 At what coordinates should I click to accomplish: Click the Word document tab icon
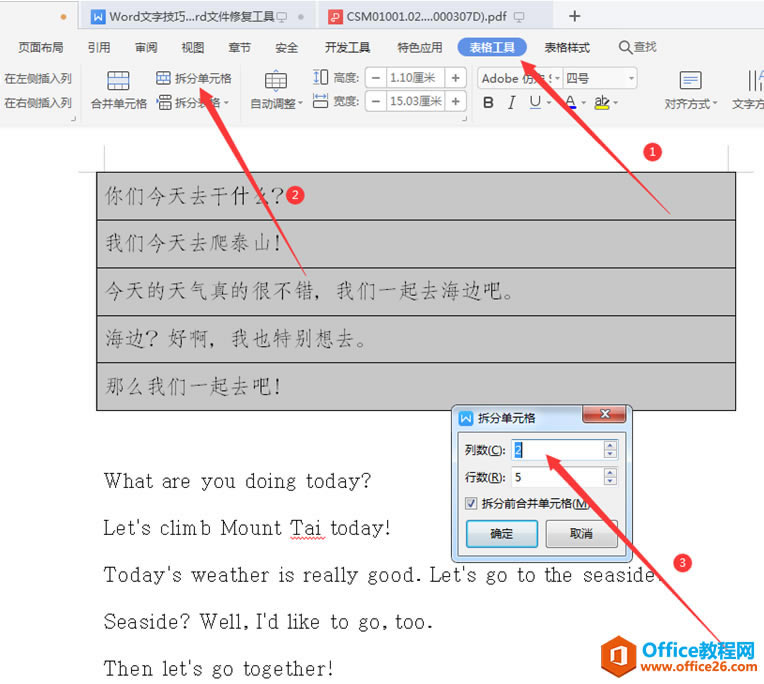(x=98, y=17)
